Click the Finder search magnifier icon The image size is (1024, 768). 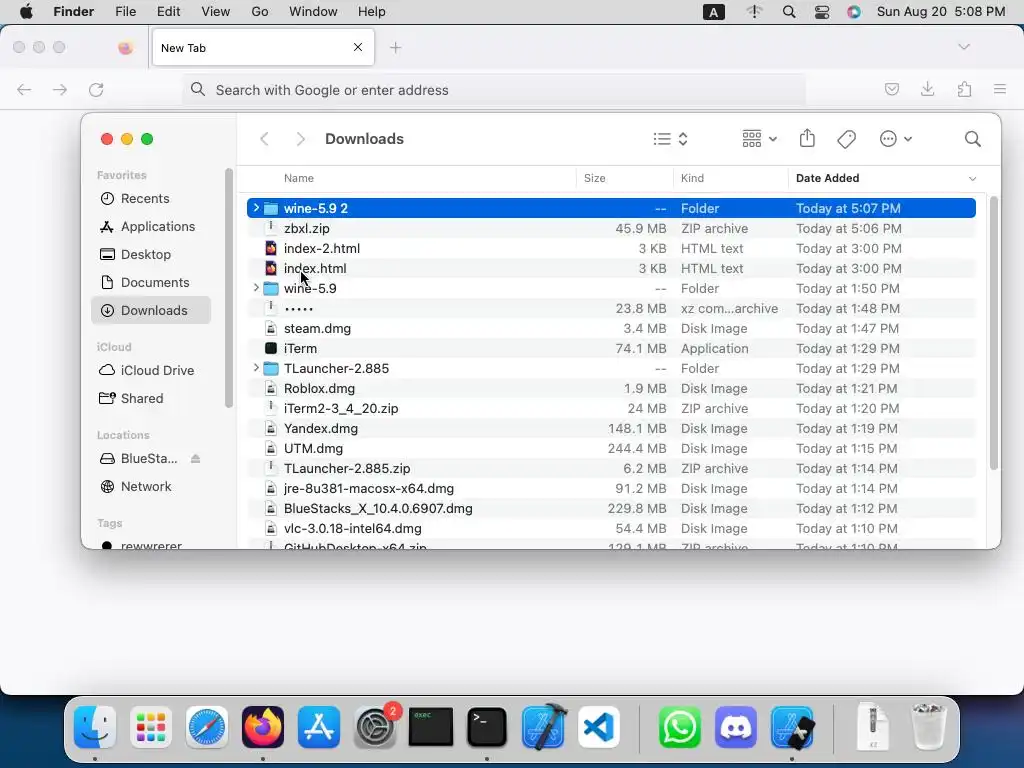(972, 139)
